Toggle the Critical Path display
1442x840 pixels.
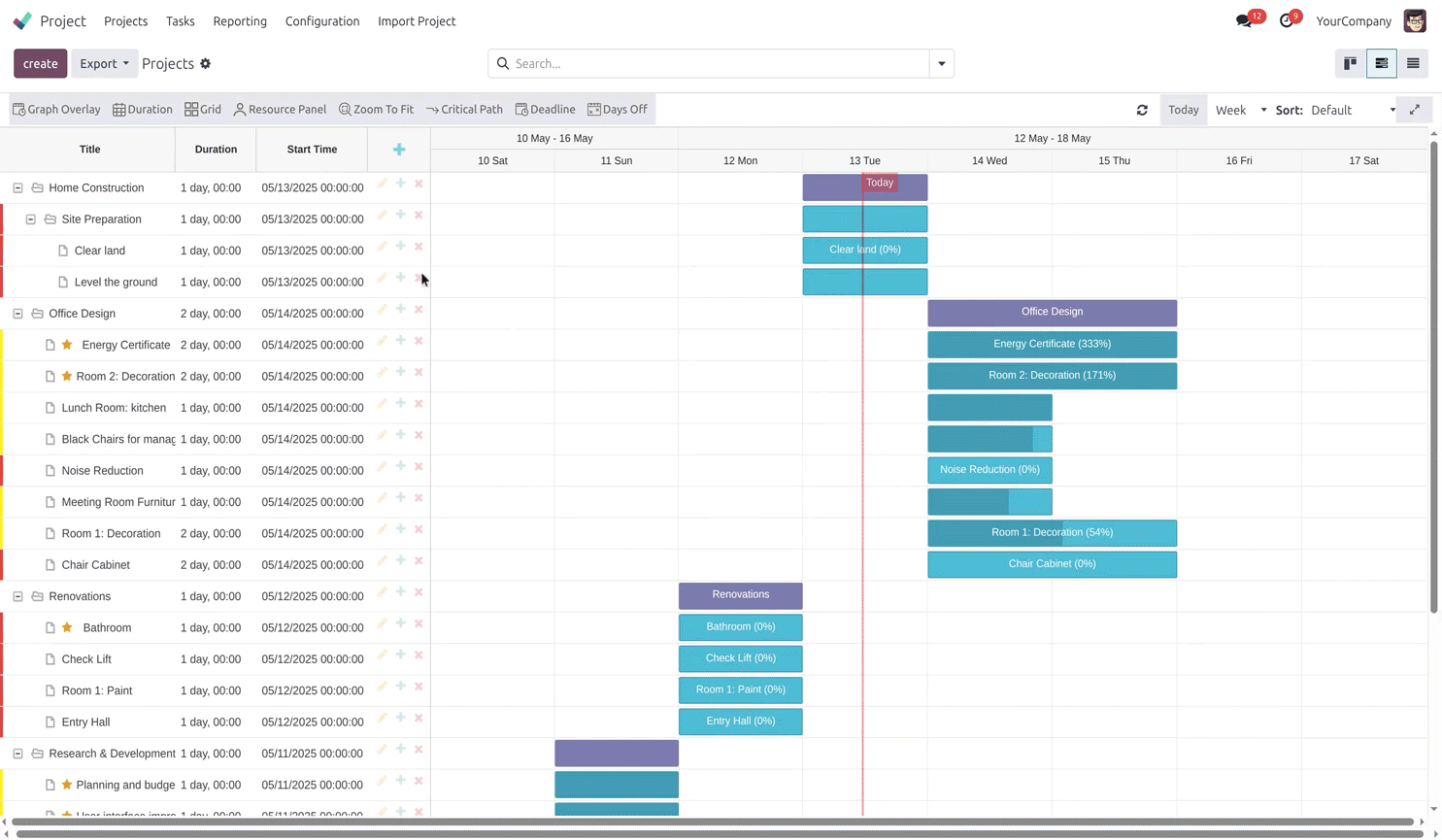[464, 110]
